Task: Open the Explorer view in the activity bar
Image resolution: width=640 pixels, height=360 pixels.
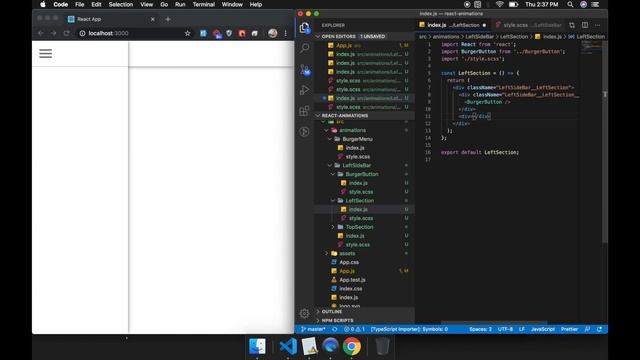Action: coord(304,28)
